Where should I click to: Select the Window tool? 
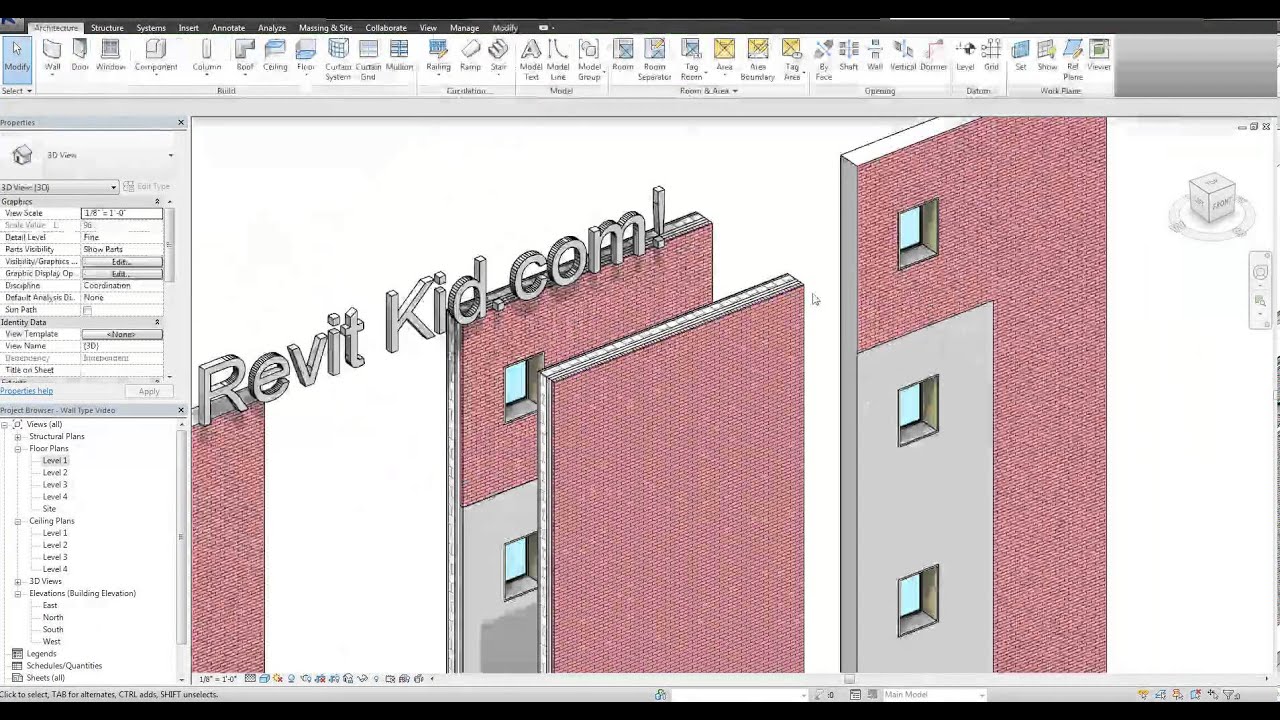click(x=111, y=55)
